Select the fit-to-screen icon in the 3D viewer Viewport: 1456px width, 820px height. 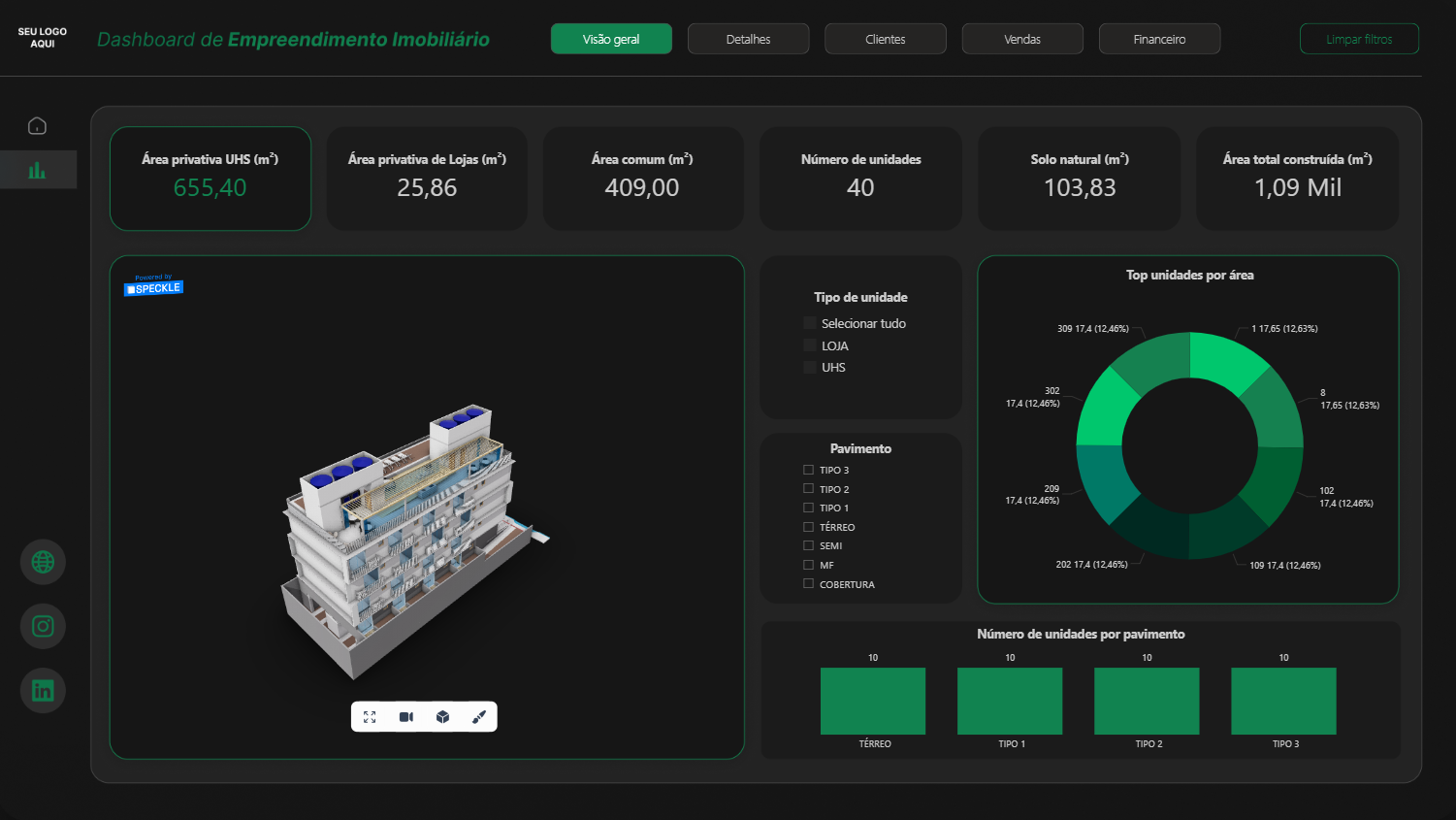click(370, 716)
